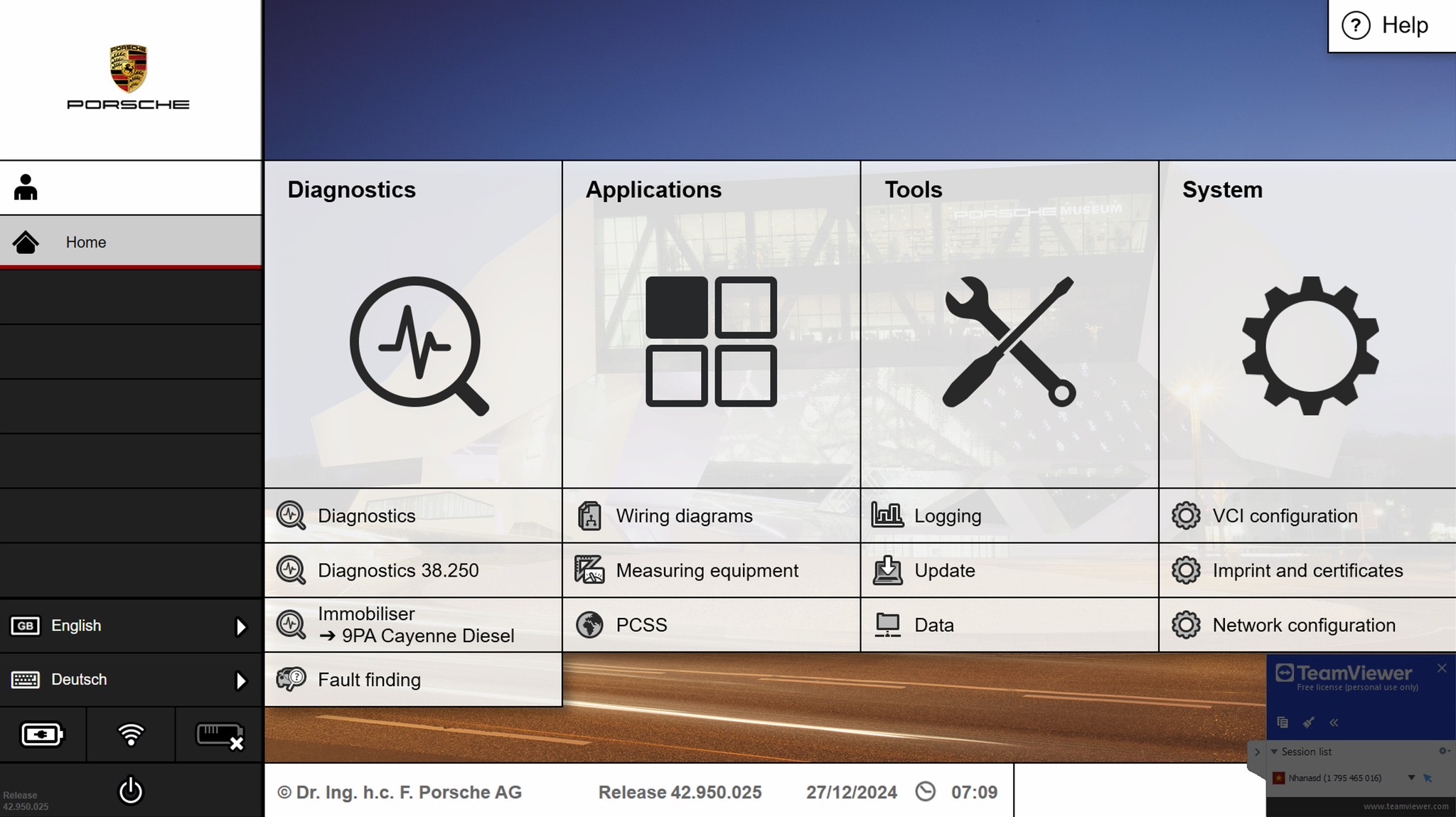Click the battery power status icon
This screenshot has height=817, width=1456.
[x=43, y=735]
